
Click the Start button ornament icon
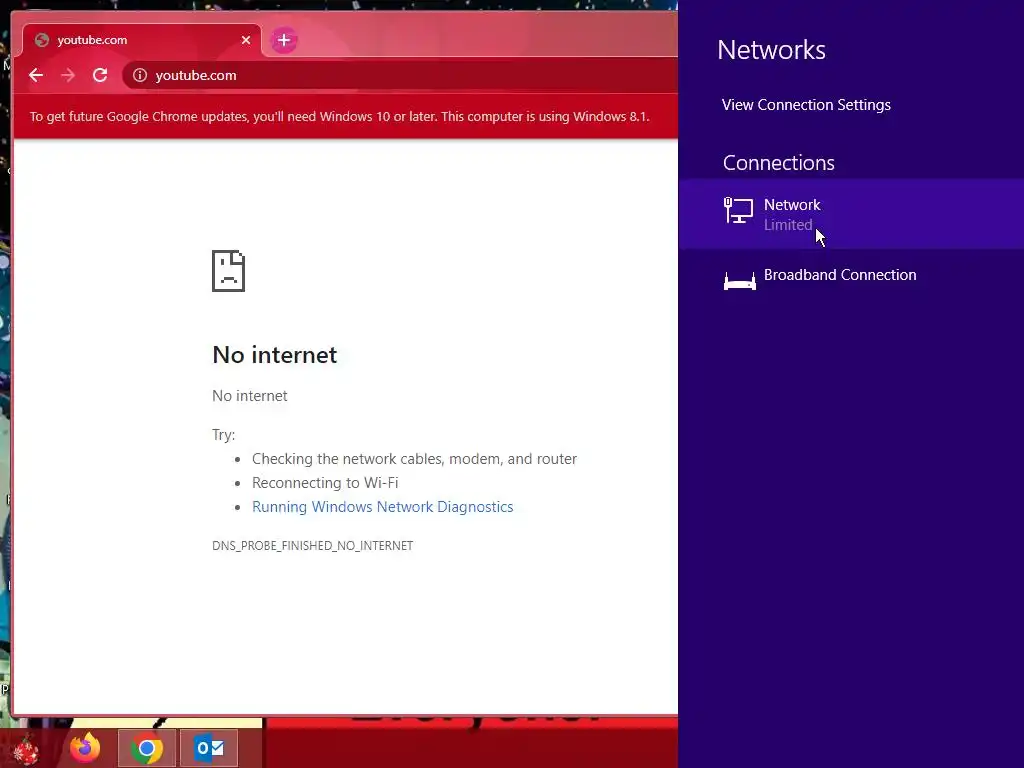pos(26,750)
